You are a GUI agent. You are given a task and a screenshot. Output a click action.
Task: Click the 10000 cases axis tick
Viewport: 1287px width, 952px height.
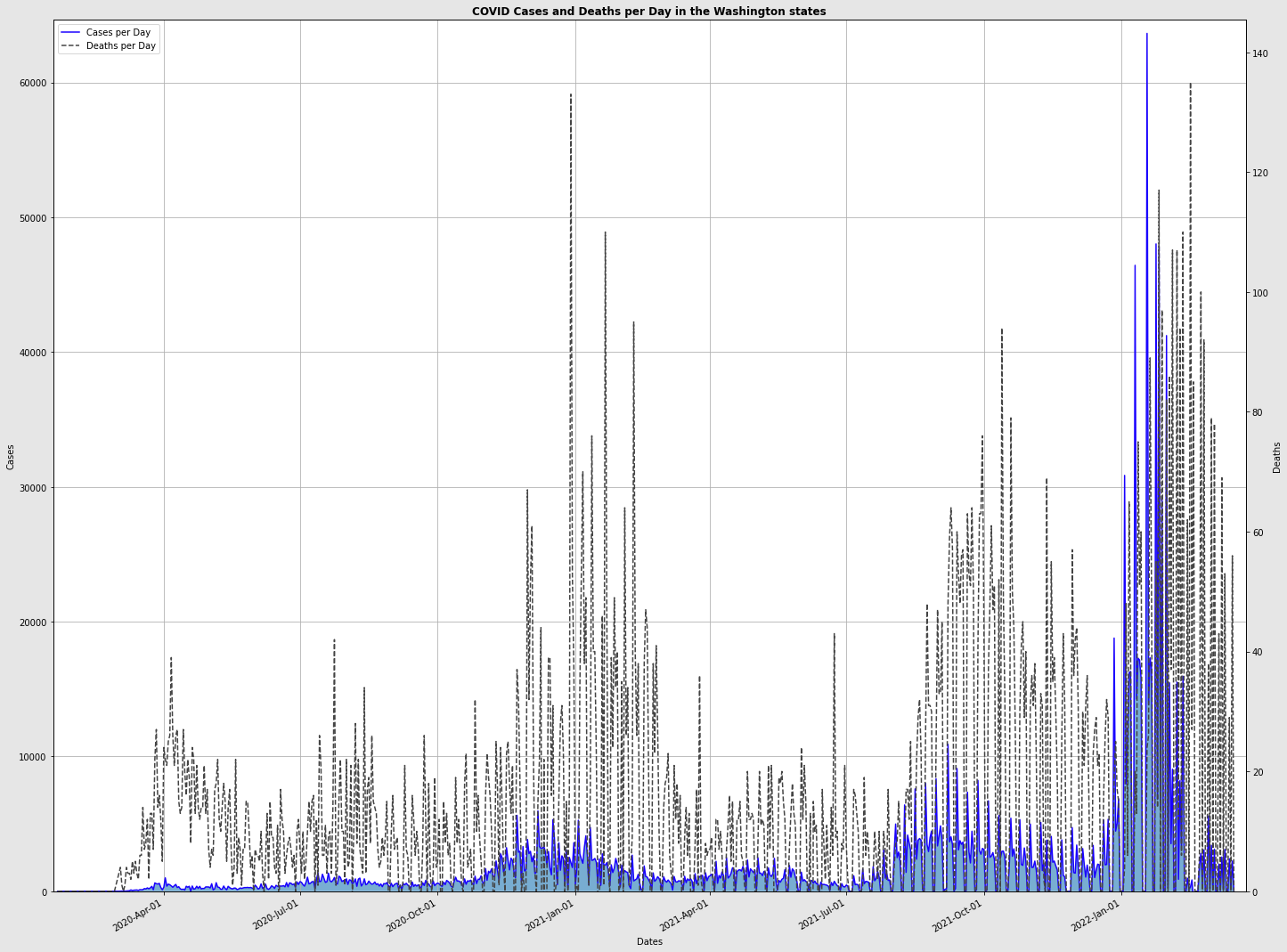click(x=34, y=757)
